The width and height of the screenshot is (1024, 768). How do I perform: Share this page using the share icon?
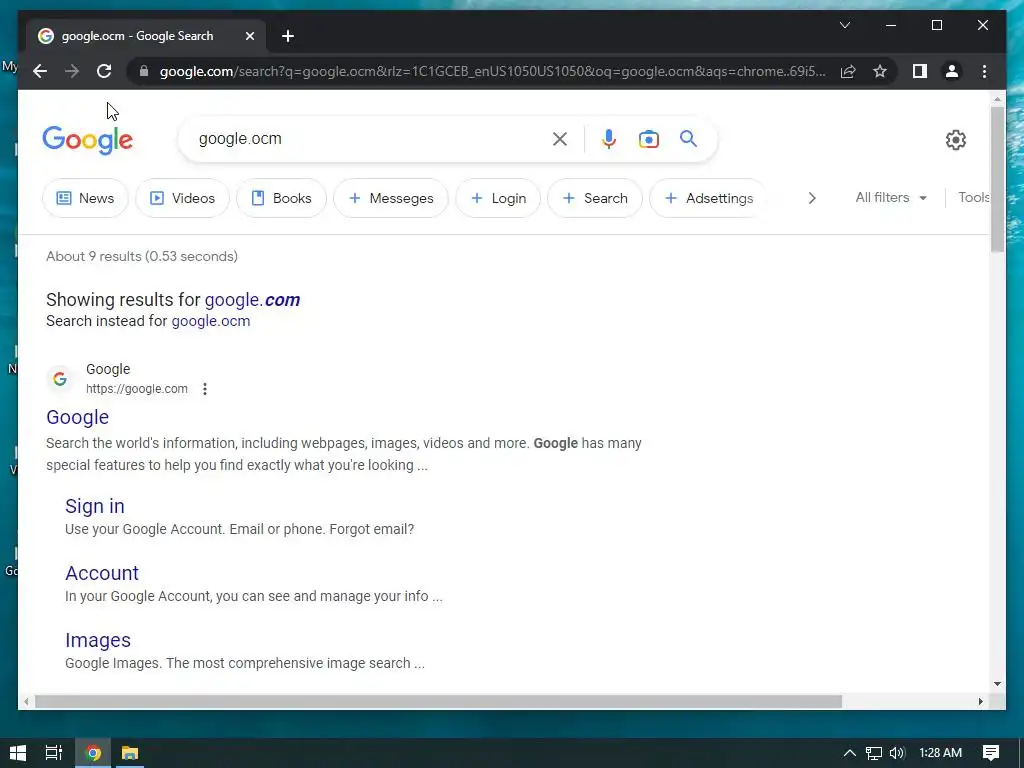point(848,71)
